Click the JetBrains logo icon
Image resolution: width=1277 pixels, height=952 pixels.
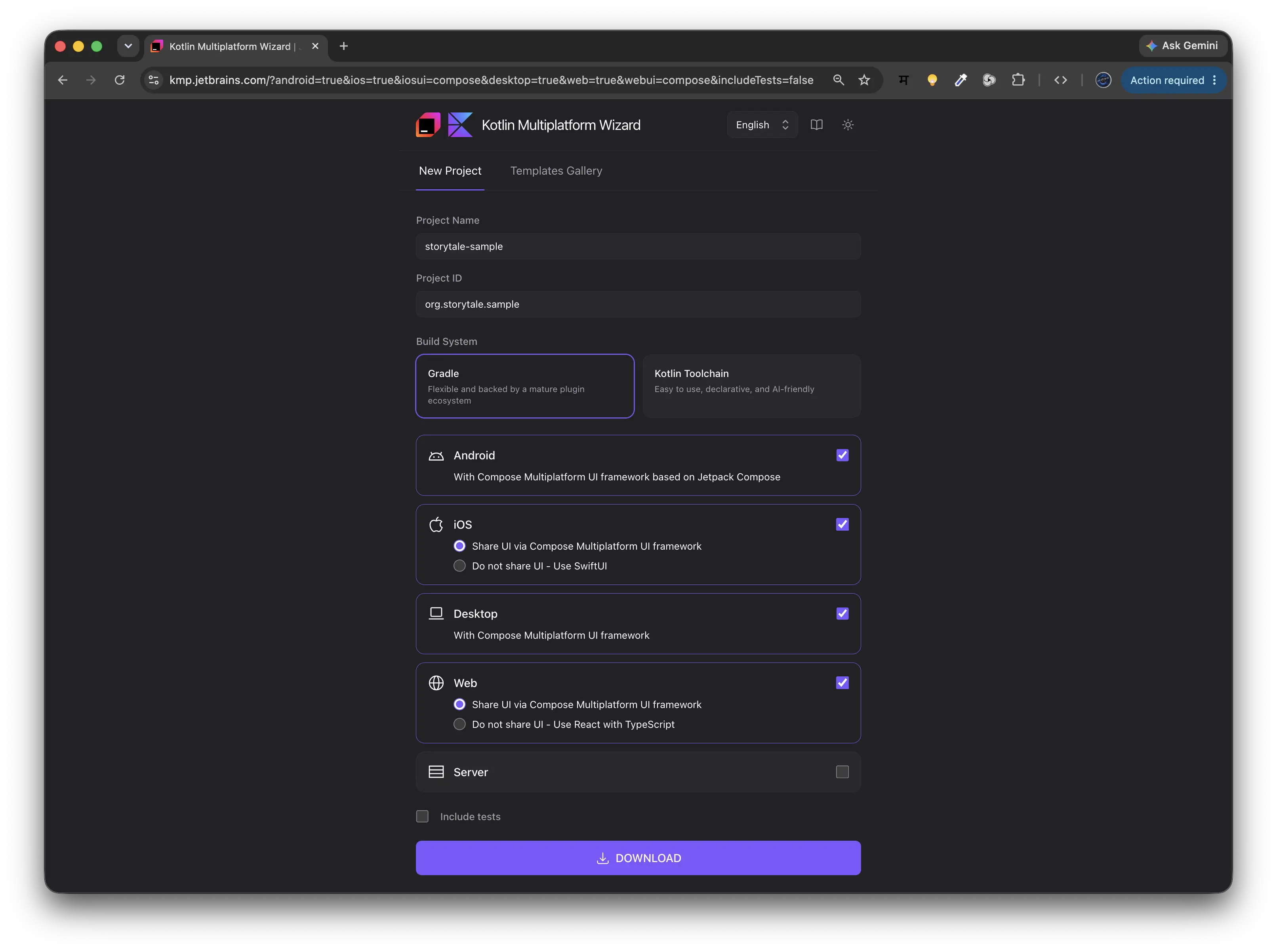point(428,125)
